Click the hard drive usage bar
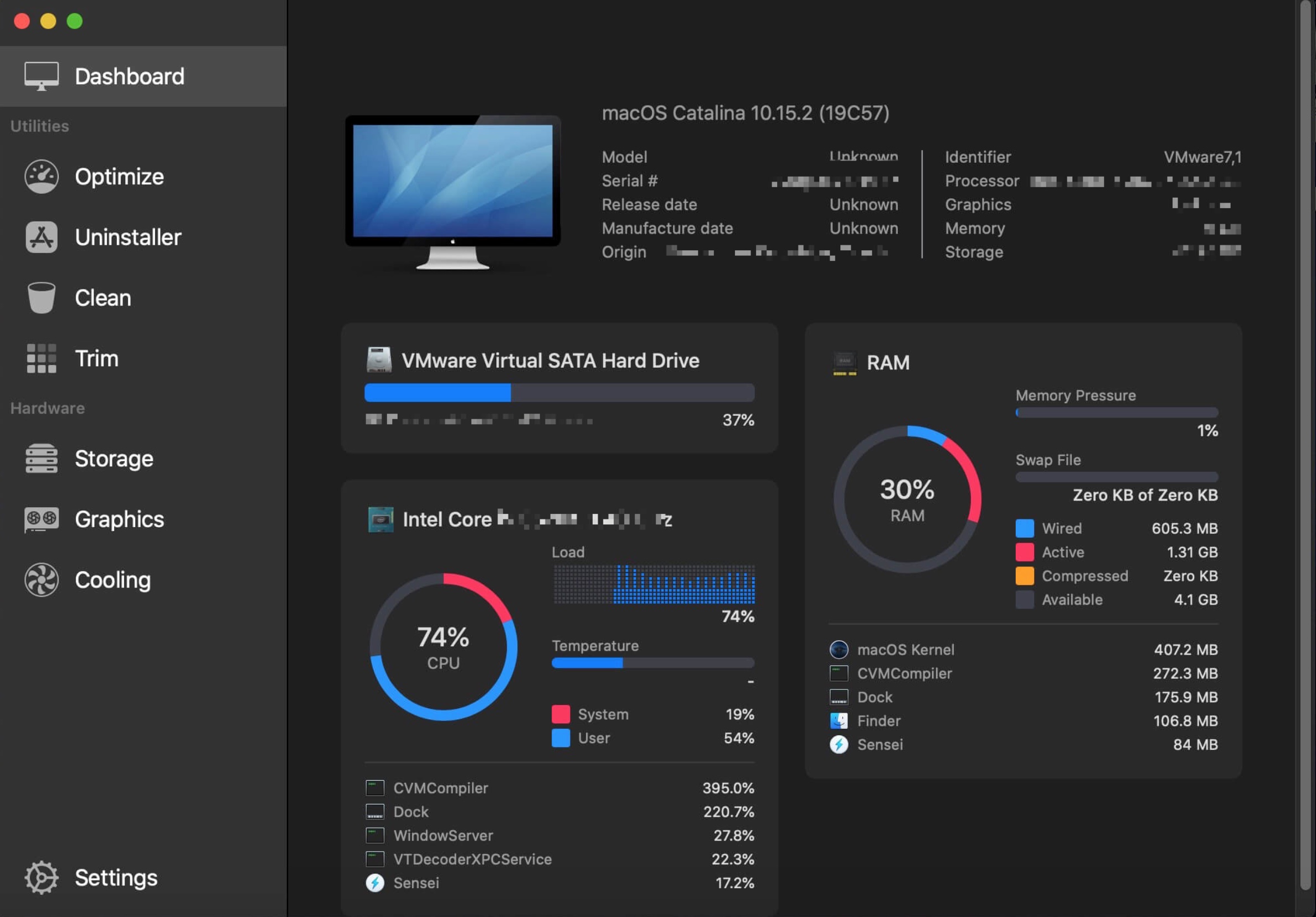Image resolution: width=1316 pixels, height=917 pixels. pyautogui.click(x=559, y=393)
